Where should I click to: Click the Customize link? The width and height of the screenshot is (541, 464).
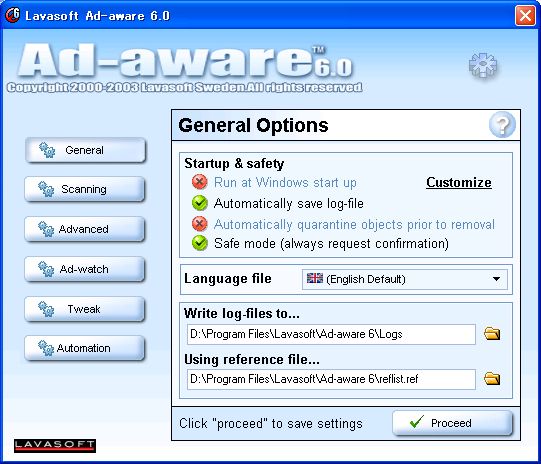(x=459, y=182)
